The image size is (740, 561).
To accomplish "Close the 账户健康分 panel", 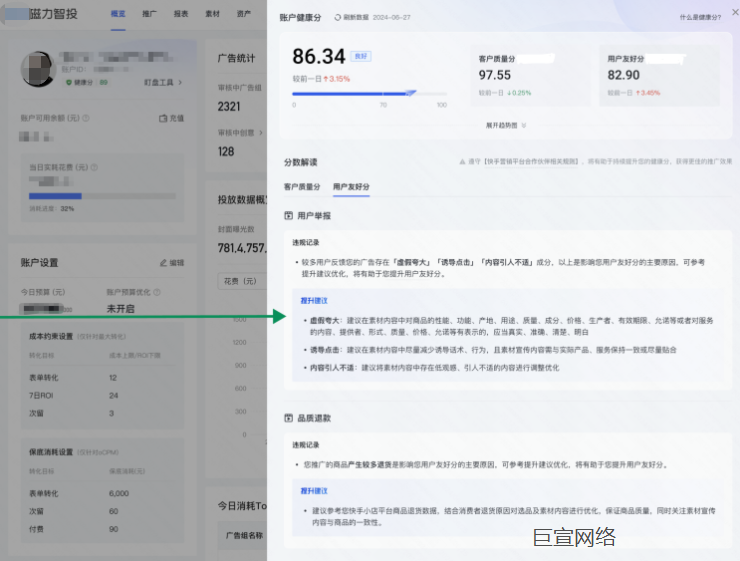I will pyautogui.click(x=735, y=13).
